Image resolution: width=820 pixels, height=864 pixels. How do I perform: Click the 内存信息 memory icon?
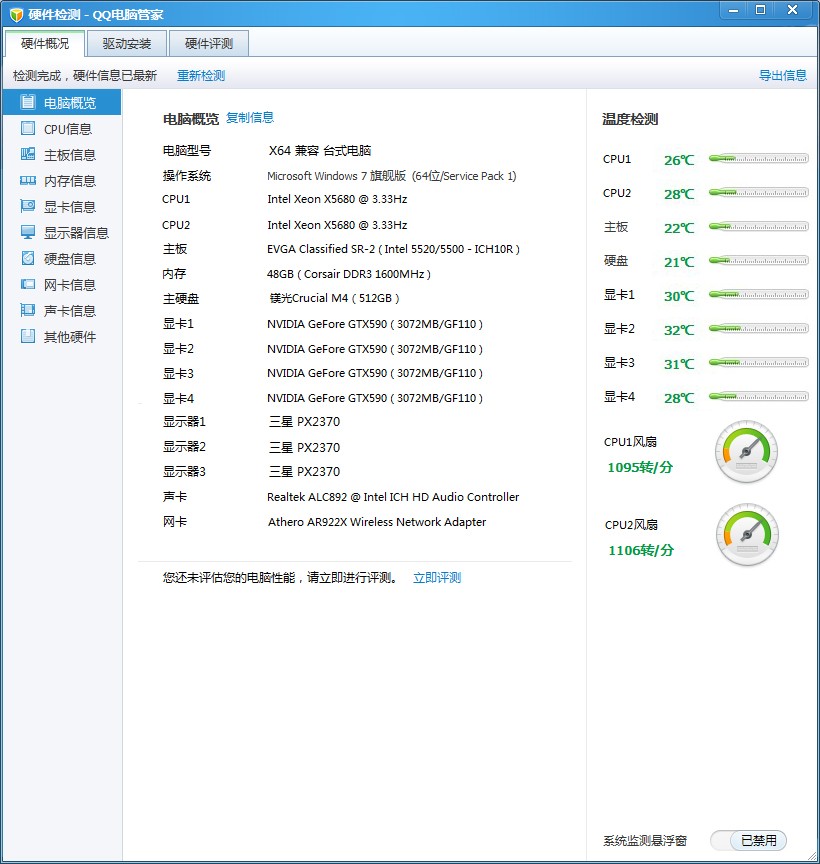28,180
